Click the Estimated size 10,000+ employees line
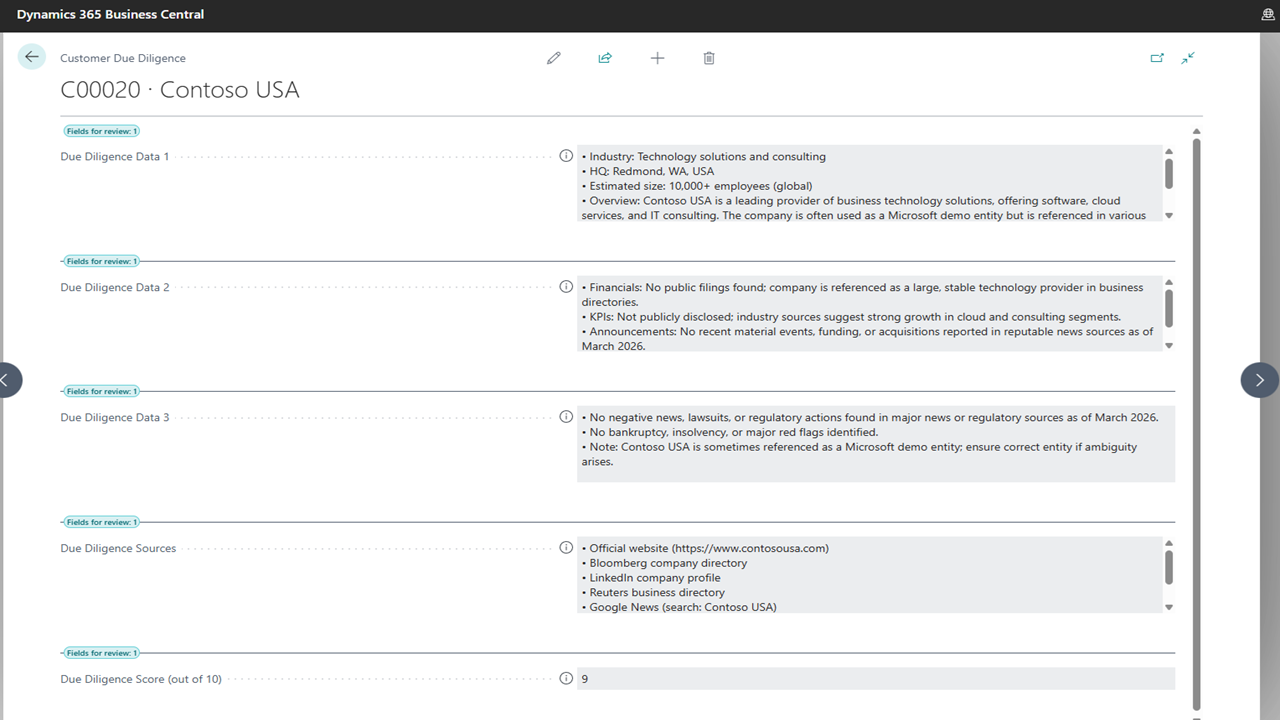Image resolution: width=1280 pixels, height=720 pixels. click(697, 186)
